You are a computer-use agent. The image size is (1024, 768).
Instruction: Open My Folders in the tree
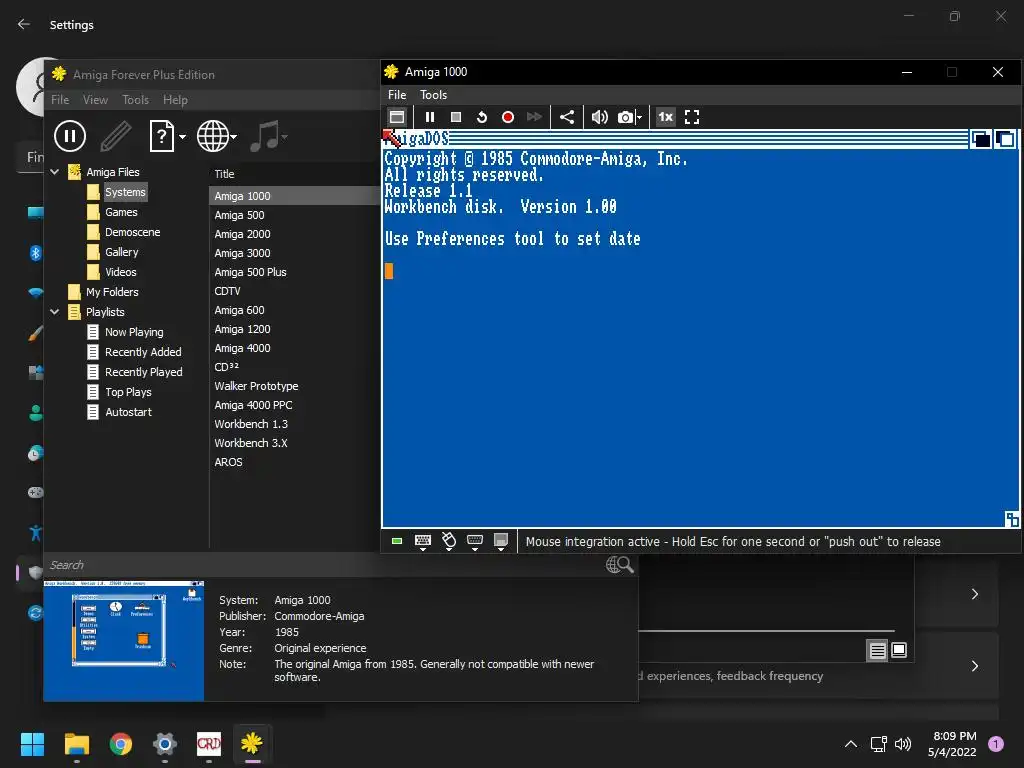(x=112, y=292)
